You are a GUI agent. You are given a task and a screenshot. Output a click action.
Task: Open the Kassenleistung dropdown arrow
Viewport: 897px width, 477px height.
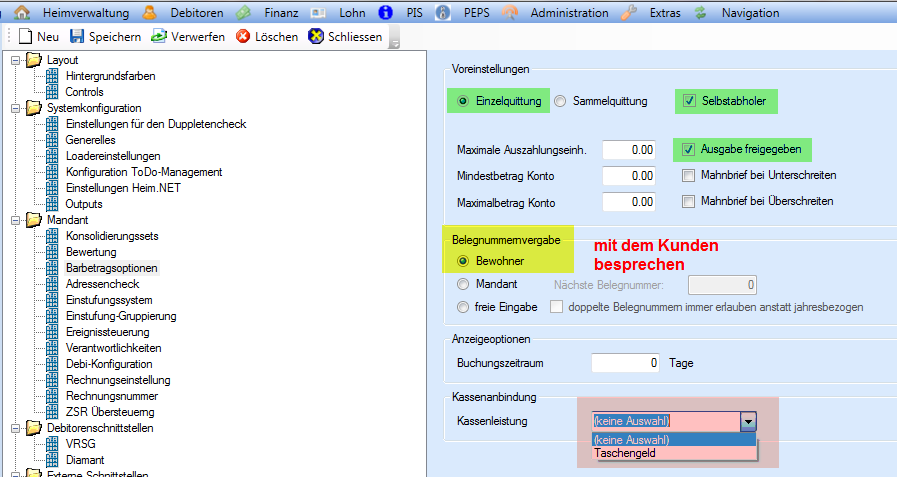coord(748,422)
